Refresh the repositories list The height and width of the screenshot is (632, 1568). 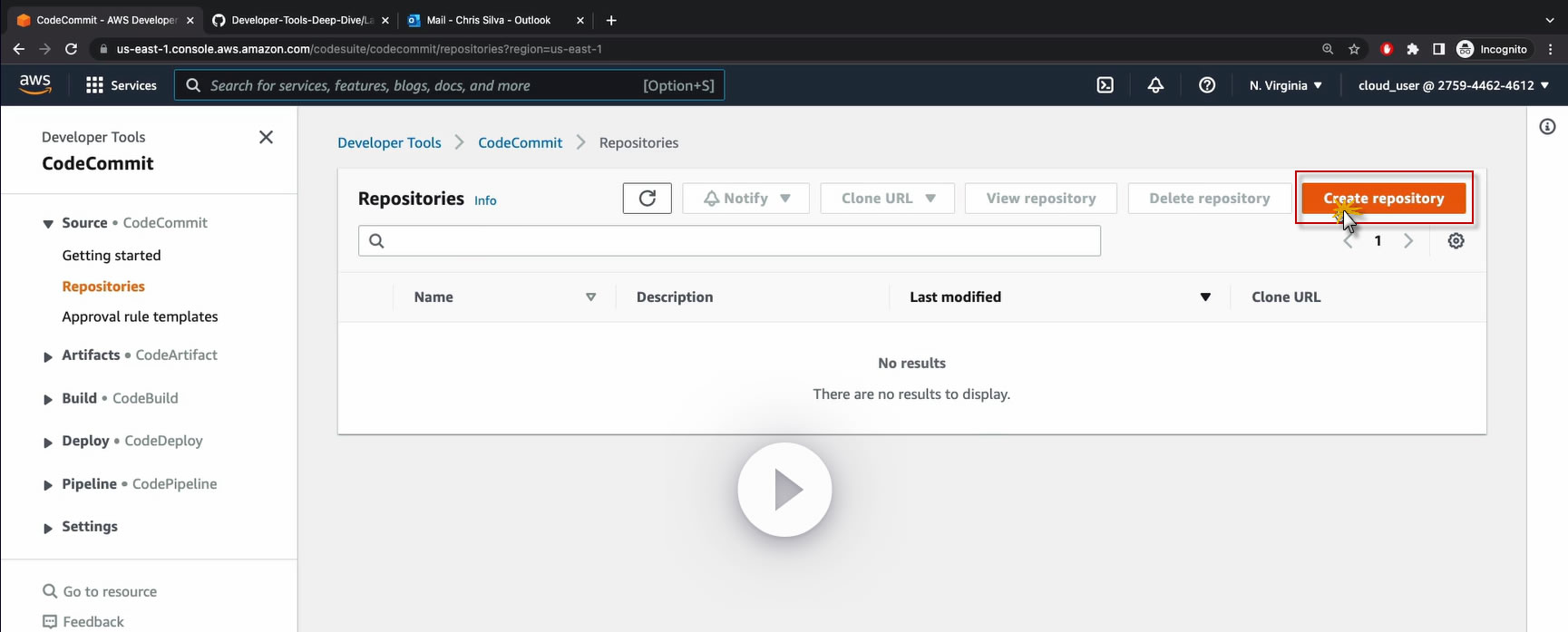(x=648, y=199)
